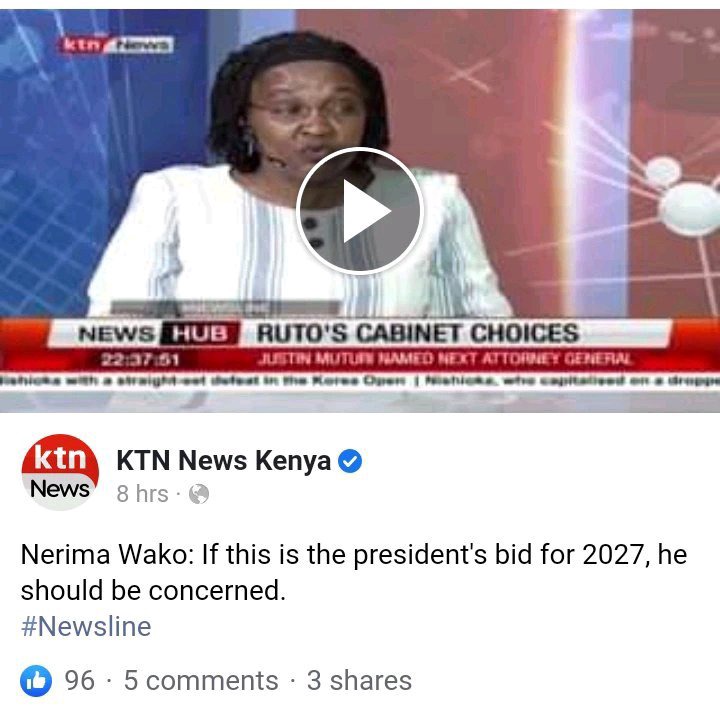The width and height of the screenshot is (720, 716).
Task: Open the 5 comments link
Action: 201,681
